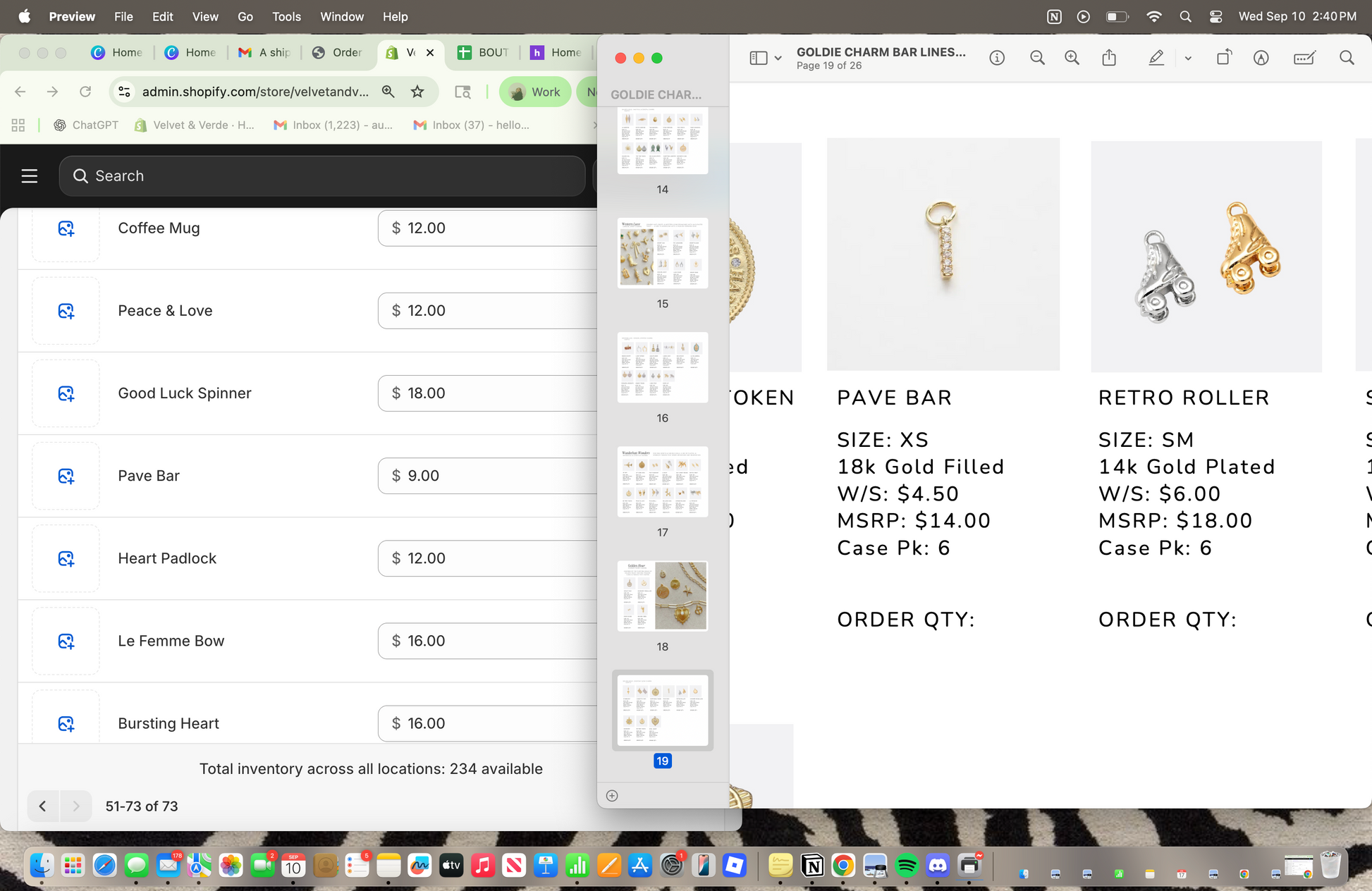This screenshot has height=891, width=1372.
Task: Open the ChatGPT bookmark
Action: coord(86,125)
